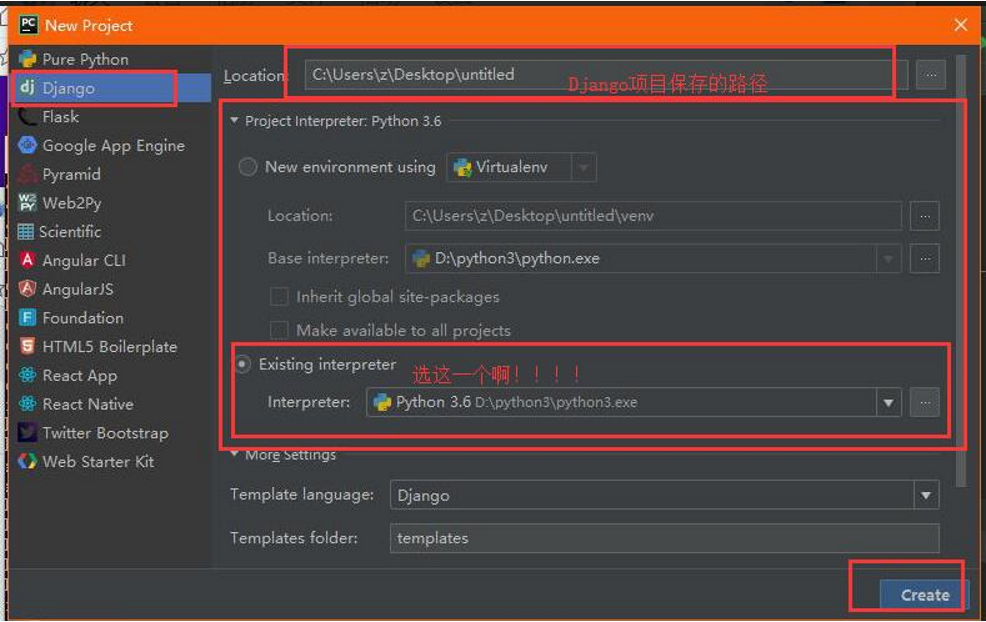Click the Create button
986x622 pixels.
924,594
